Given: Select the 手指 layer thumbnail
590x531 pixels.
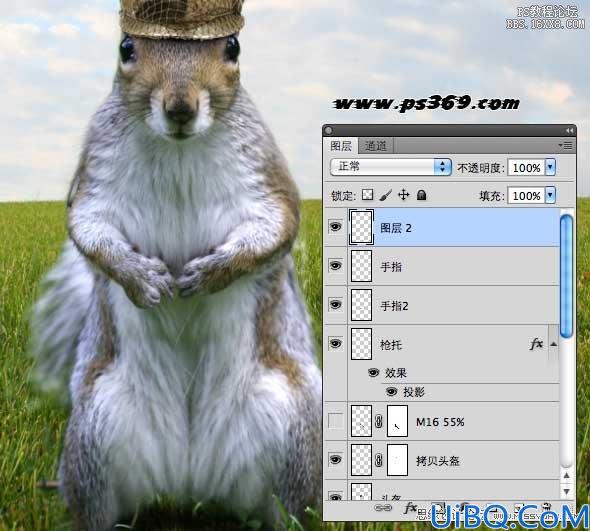Looking at the screenshot, I should (361, 266).
